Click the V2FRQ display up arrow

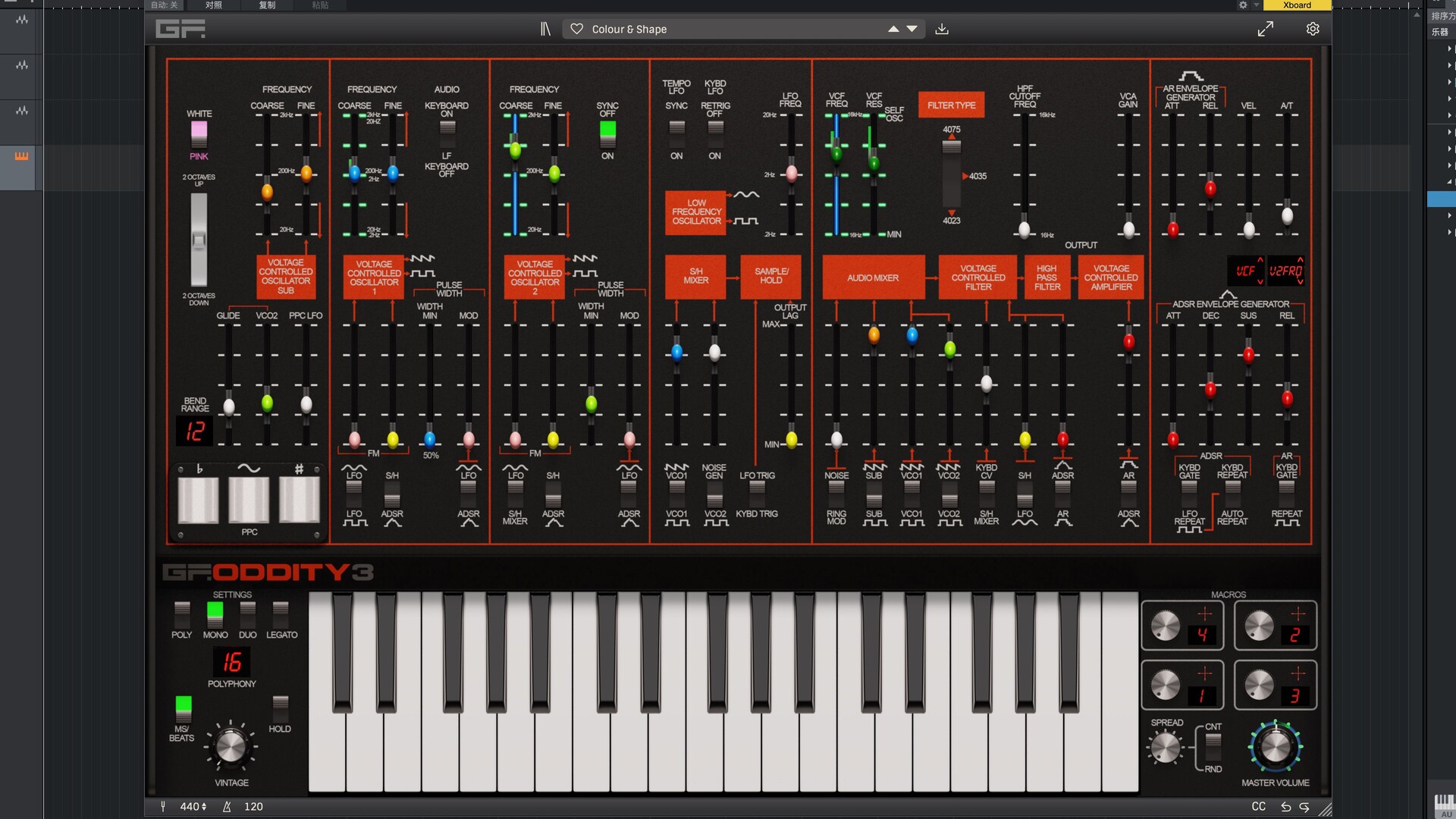click(1300, 260)
